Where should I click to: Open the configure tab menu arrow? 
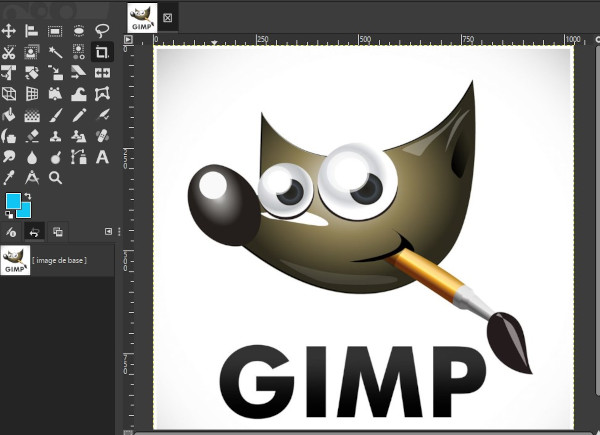point(108,231)
